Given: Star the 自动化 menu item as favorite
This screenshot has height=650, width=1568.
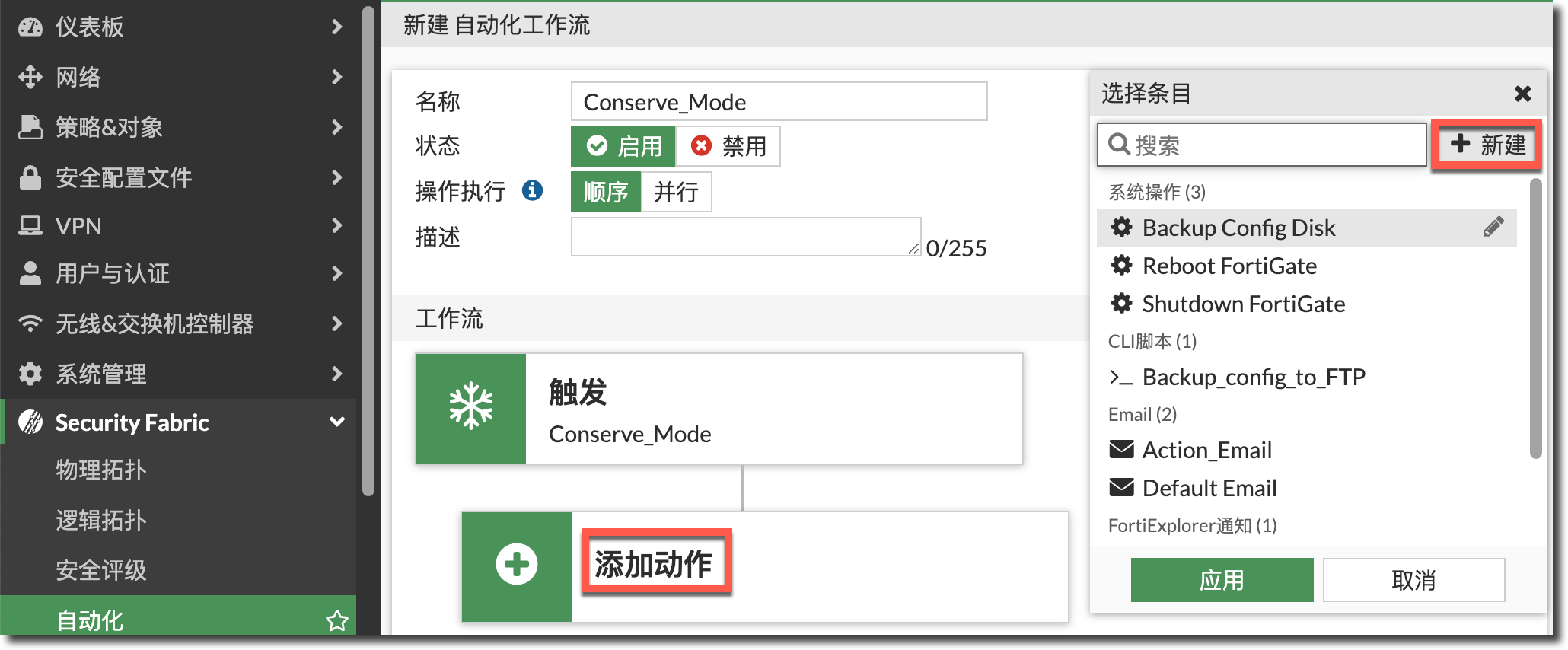Looking at the screenshot, I should click(336, 620).
